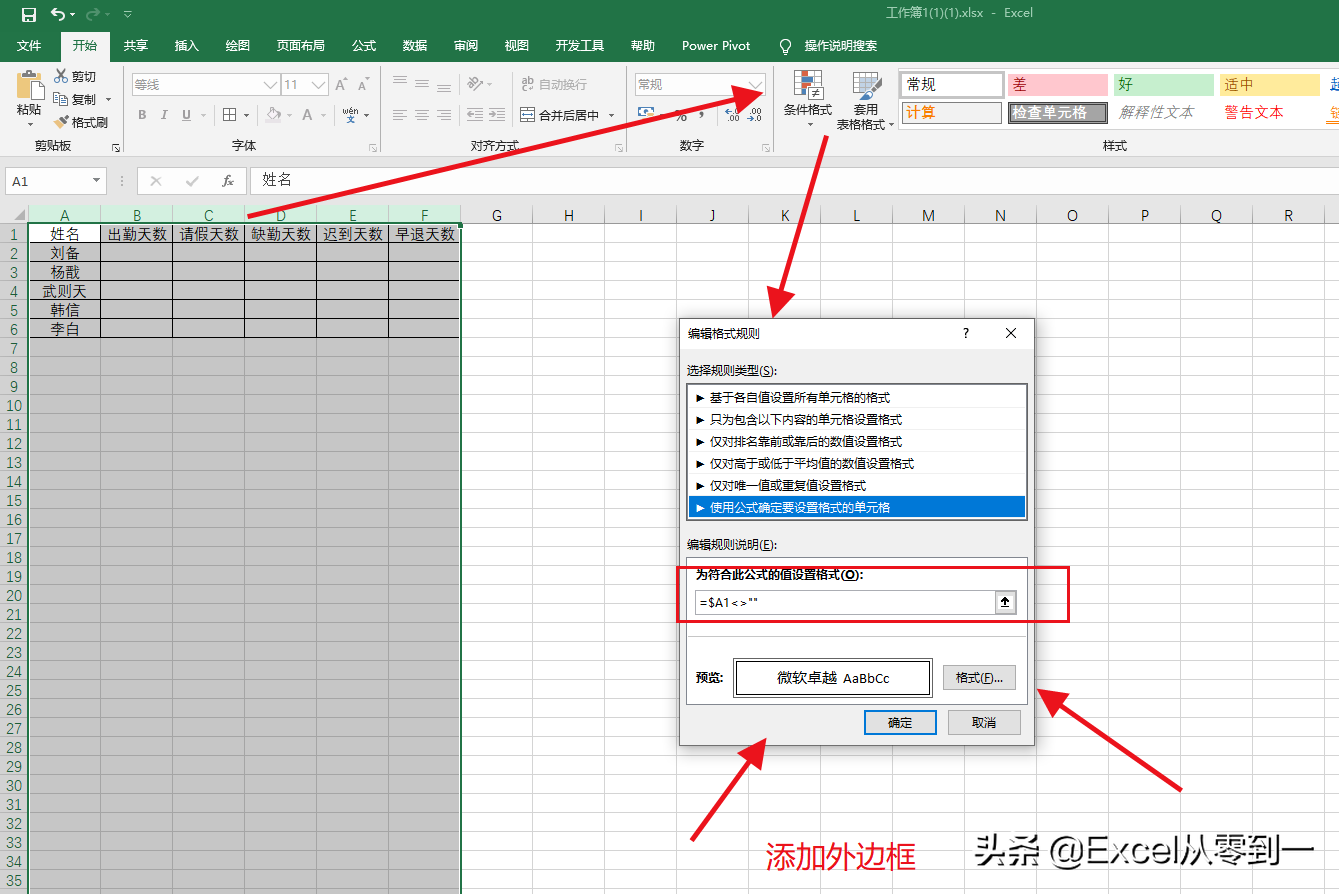The width and height of the screenshot is (1339, 894).
Task: Click the Save icon in quick access toolbar
Action: click(x=29, y=14)
